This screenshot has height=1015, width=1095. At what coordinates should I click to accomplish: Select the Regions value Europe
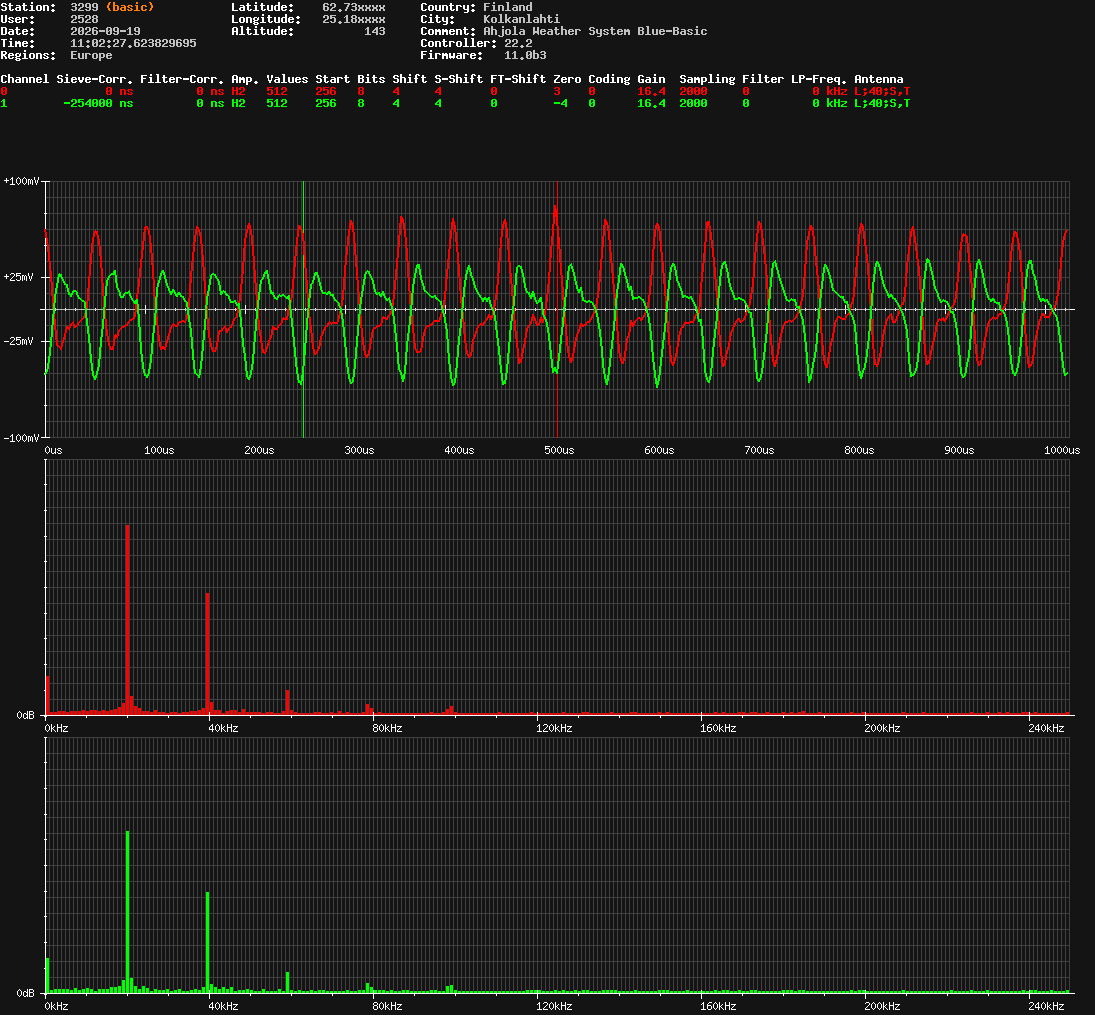(x=91, y=55)
